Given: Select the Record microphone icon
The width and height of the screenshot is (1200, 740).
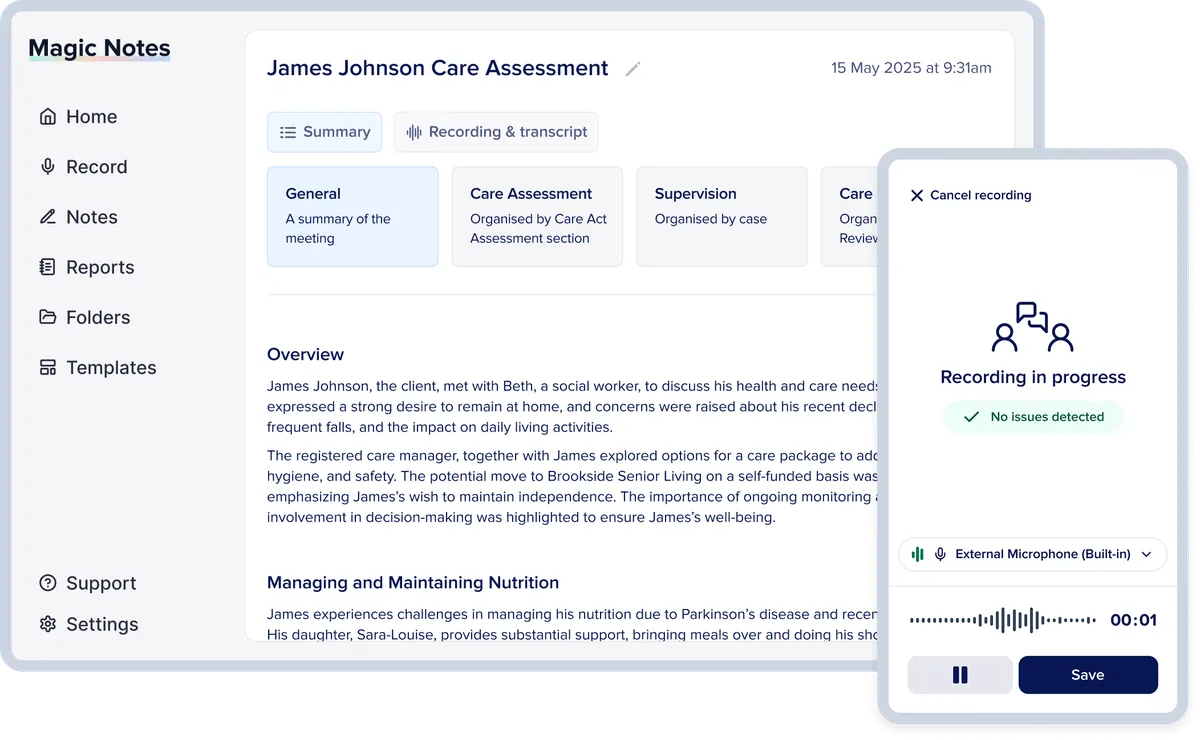Looking at the screenshot, I should tap(46, 166).
